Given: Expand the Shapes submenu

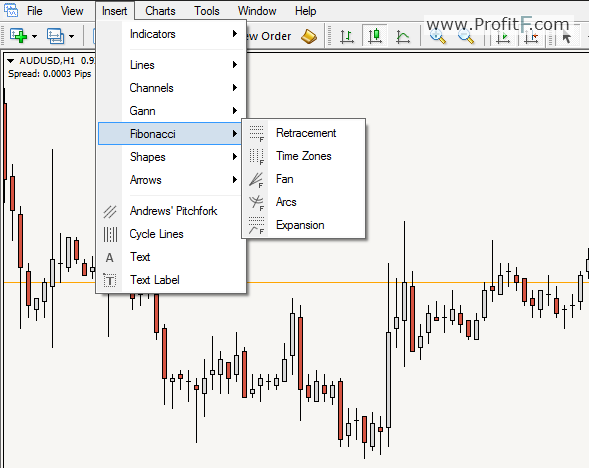Looking at the screenshot, I should point(171,157).
